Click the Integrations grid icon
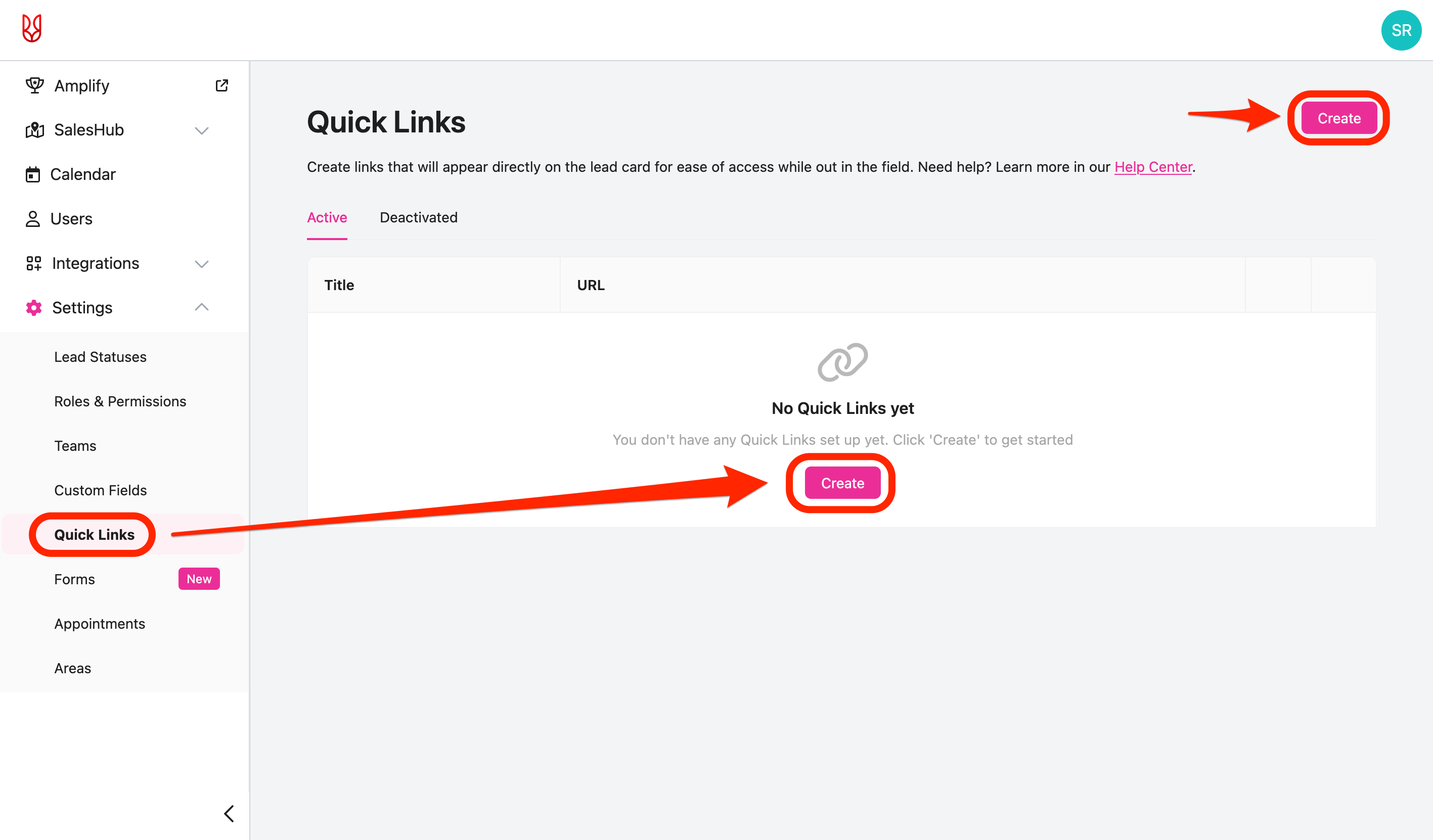Image resolution: width=1433 pixels, height=840 pixels. (33, 263)
